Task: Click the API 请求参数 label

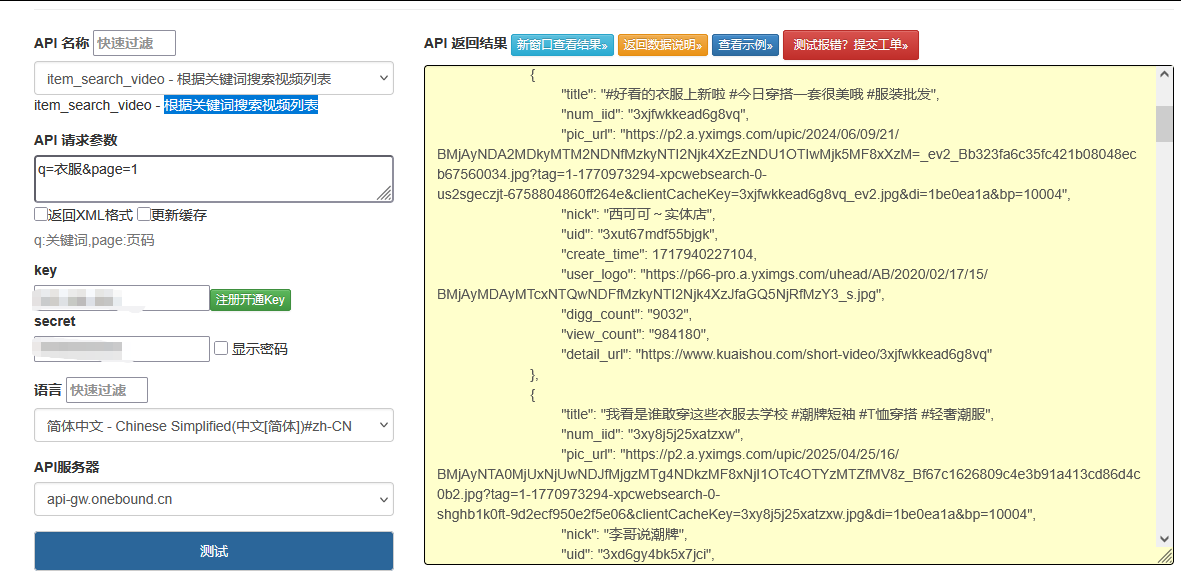Action: coord(75,140)
